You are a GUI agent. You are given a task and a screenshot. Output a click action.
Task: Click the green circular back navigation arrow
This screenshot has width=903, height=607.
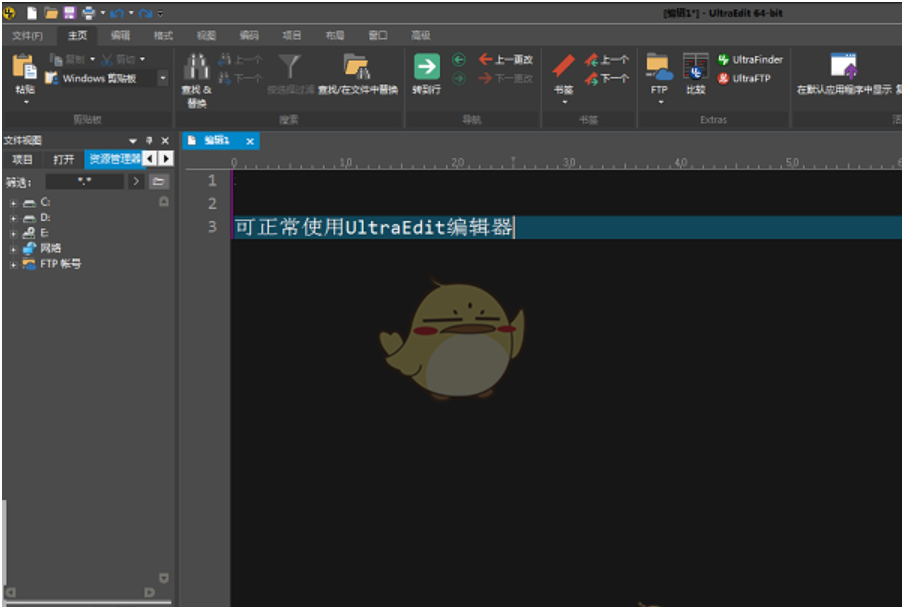point(459,59)
